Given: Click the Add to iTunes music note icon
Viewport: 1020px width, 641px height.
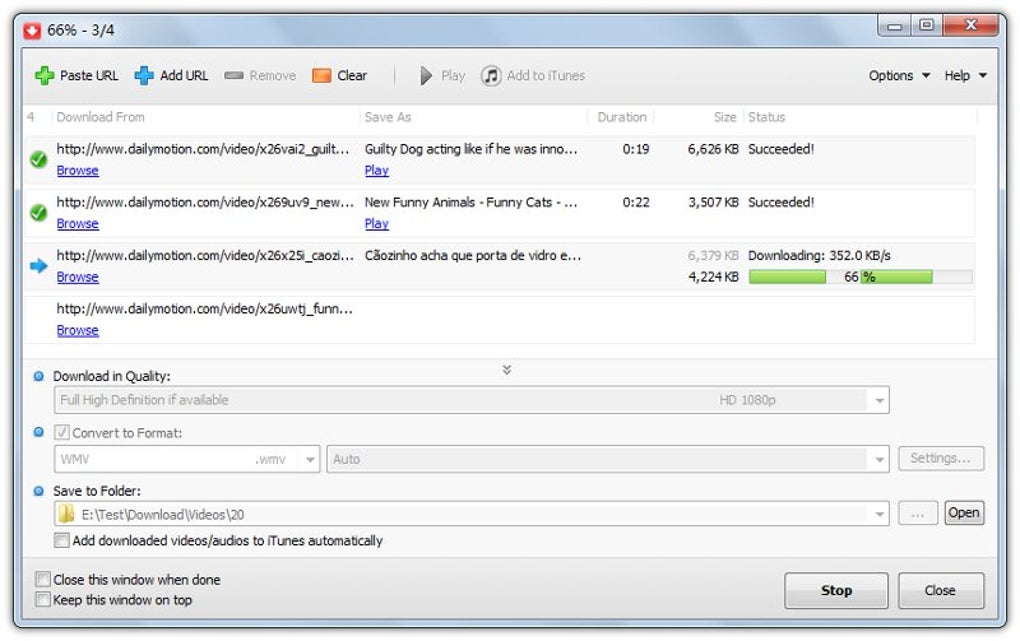Looking at the screenshot, I should pyautogui.click(x=491, y=75).
